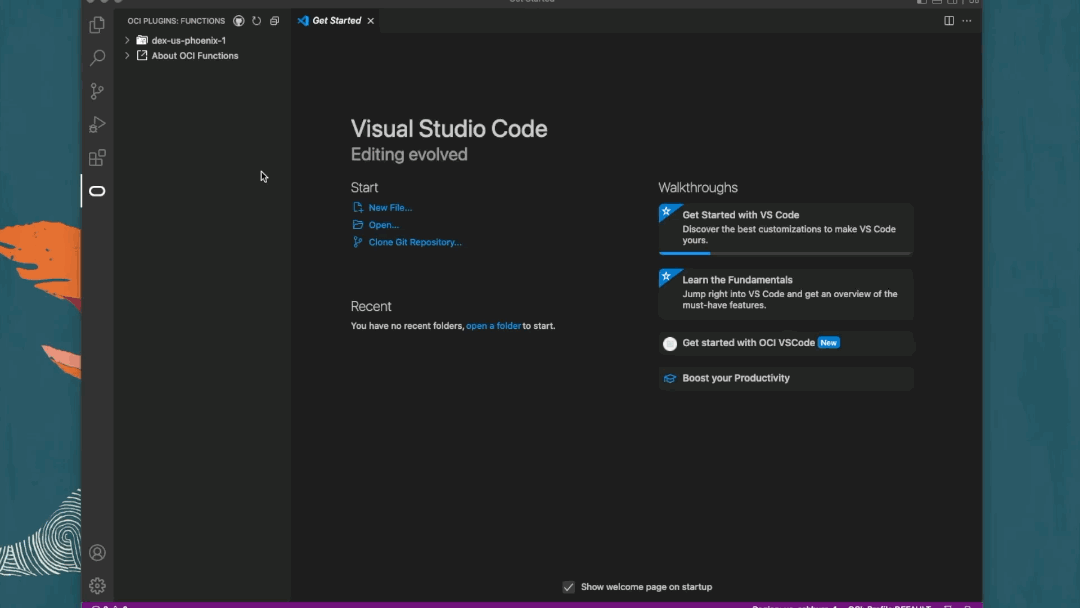Toggle Show welcome page on startup
Image resolution: width=1080 pixels, height=608 pixels.
pos(568,587)
